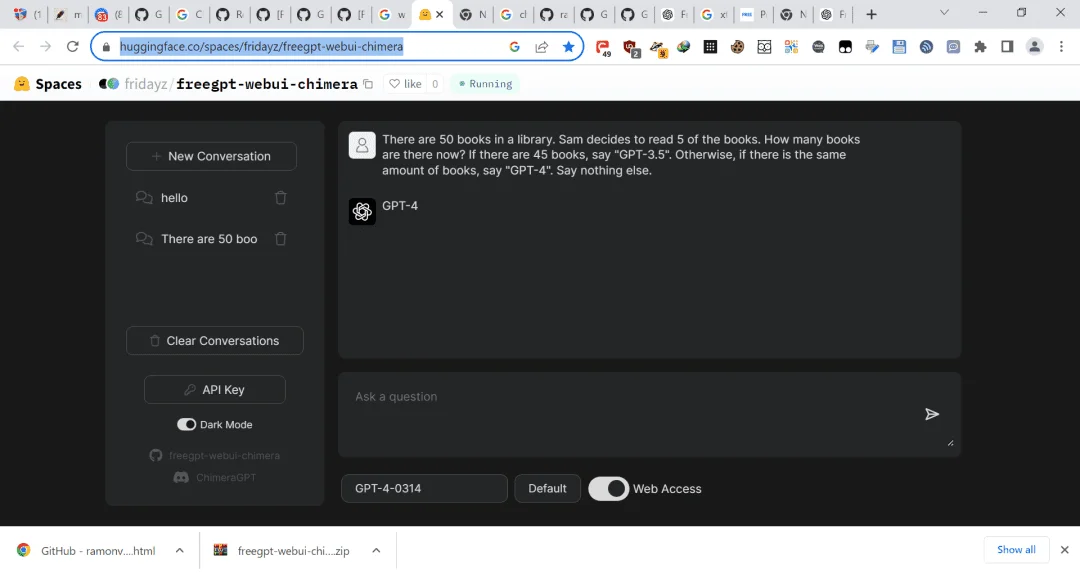Switch to the red 83 badge tab
This screenshot has width=1080, height=574.
(110, 14)
